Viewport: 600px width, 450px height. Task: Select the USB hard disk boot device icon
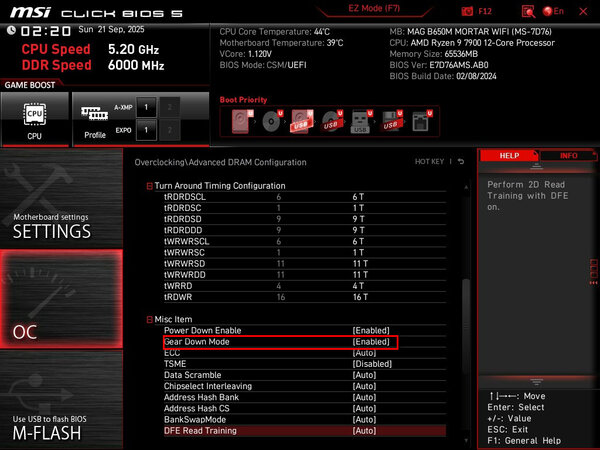(x=302, y=121)
